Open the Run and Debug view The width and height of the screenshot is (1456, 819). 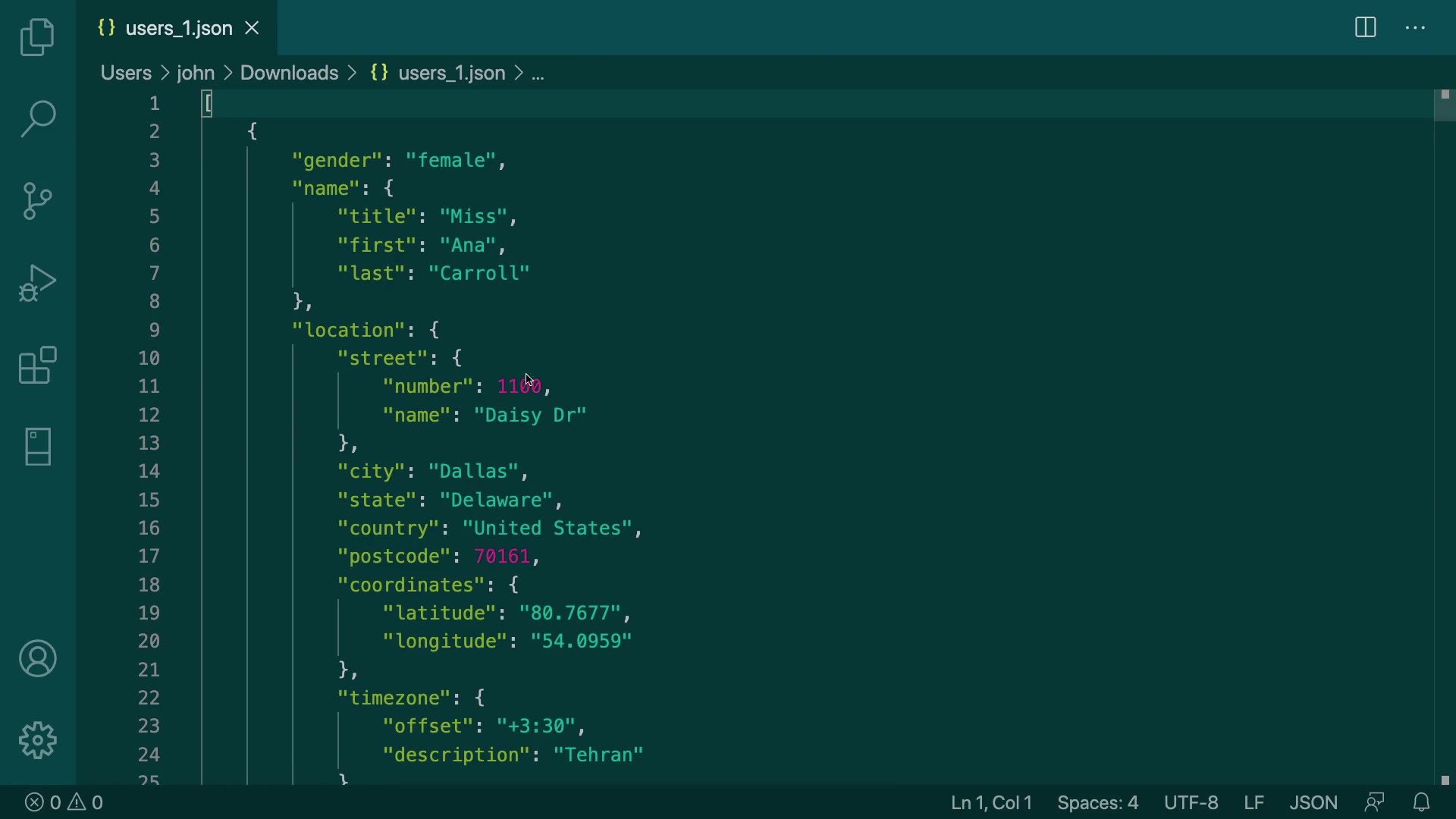pos(37,283)
